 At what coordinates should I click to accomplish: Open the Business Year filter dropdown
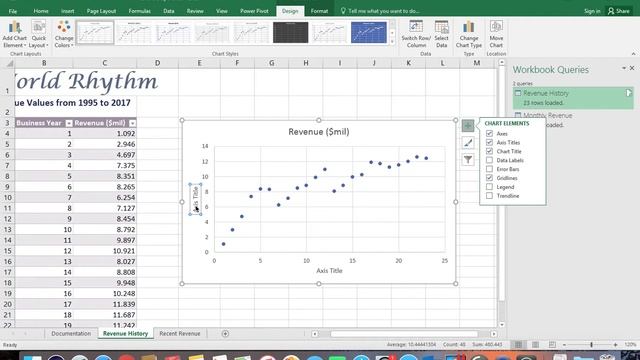click(69, 123)
